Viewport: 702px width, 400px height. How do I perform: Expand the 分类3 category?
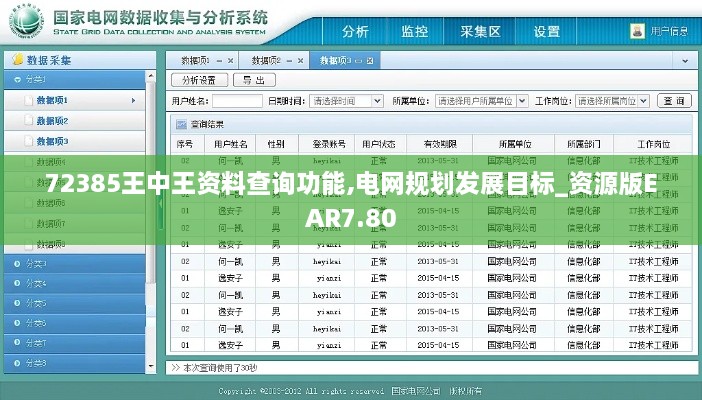point(17,264)
